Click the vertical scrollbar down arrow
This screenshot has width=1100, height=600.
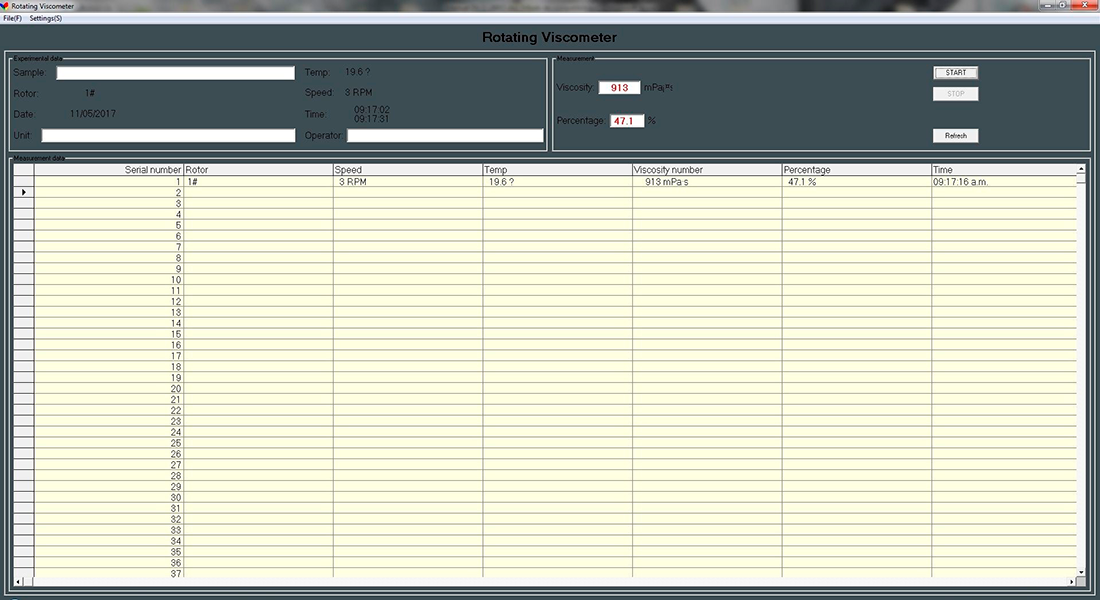pyautogui.click(x=1081, y=572)
